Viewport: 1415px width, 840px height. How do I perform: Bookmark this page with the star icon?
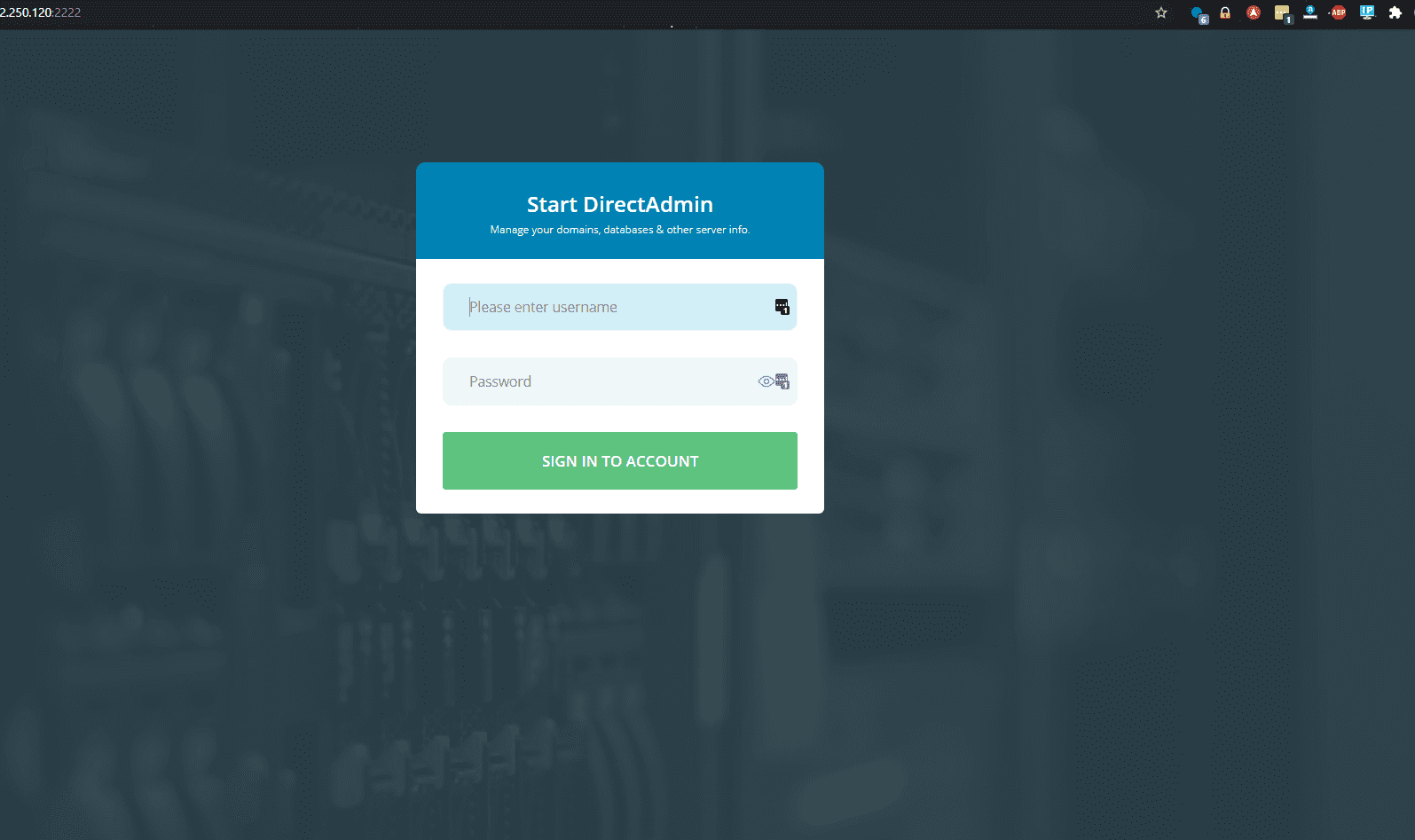click(1161, 12)
